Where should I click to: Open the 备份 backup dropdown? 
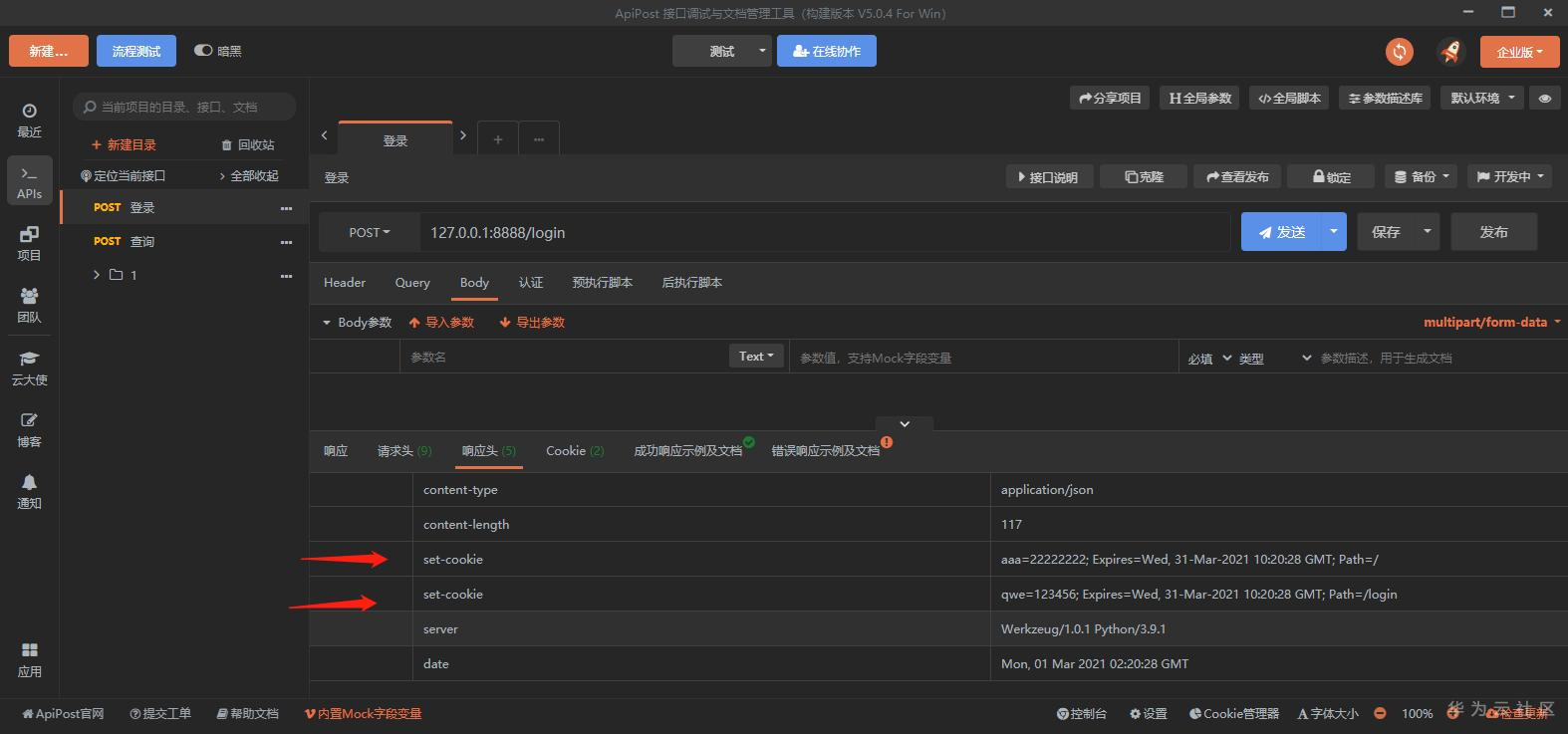[1422, 176]
